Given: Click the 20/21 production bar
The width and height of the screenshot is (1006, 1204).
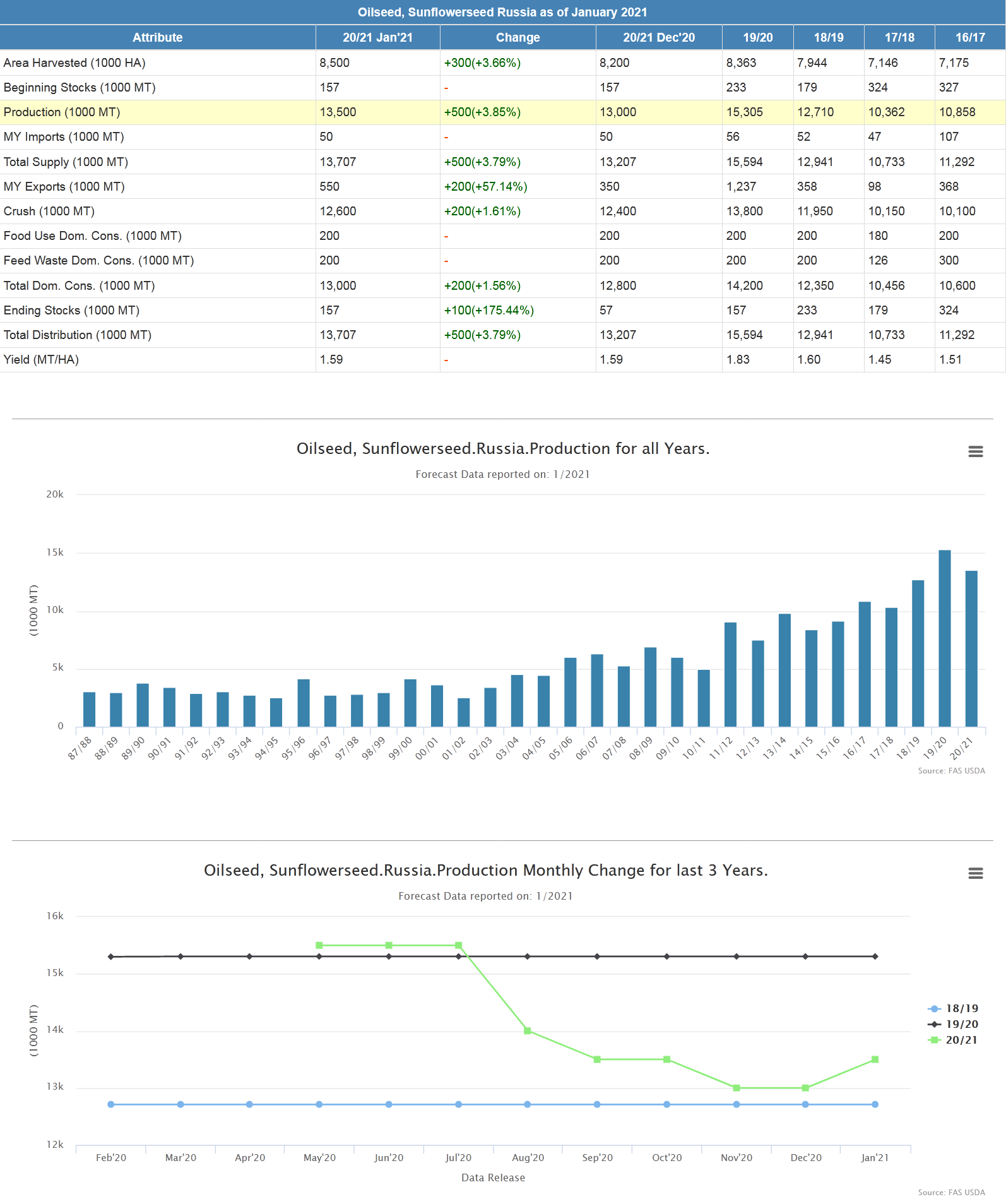Looking at the screenshot, I should click(x=971, y=648).
